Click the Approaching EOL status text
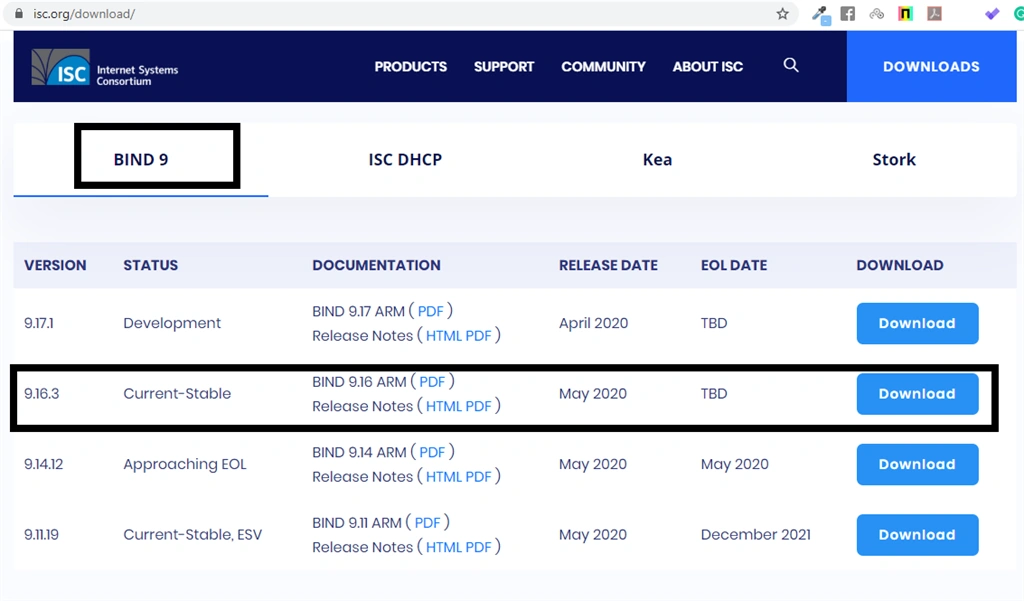The height and width of the screenshot is (601, 1024). 185,464
